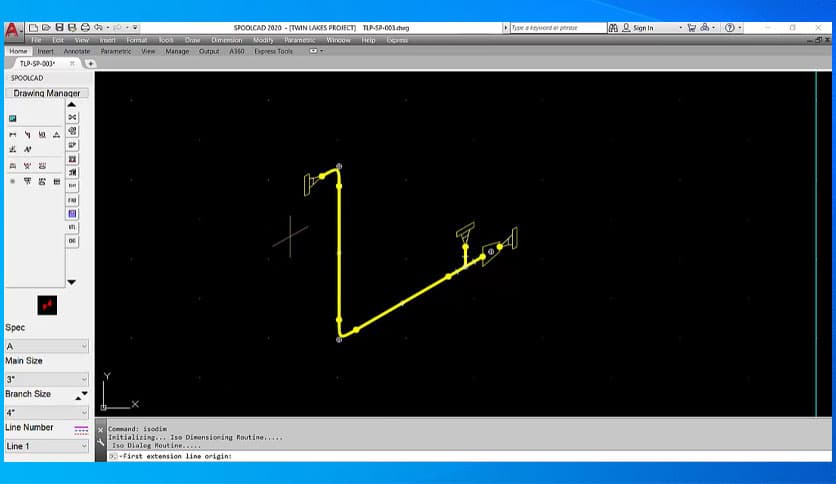Click the wrench customize icon beside command line
The height and width of the screenshot is (484, 836).
[x=101, y=442]
